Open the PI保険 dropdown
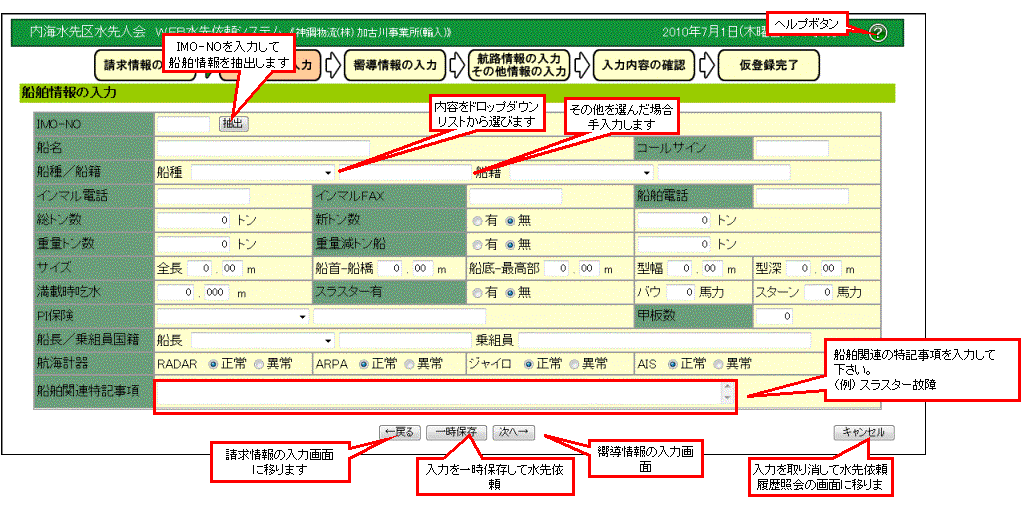This screenshot has height=508, width=1032. pyautogui.click(x=232, y=317)
